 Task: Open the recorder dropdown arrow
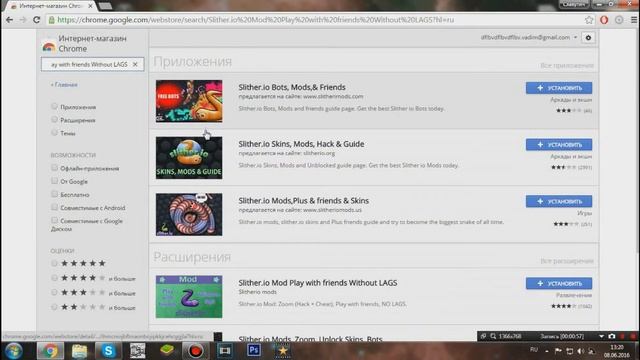click(x=601, y=336)
